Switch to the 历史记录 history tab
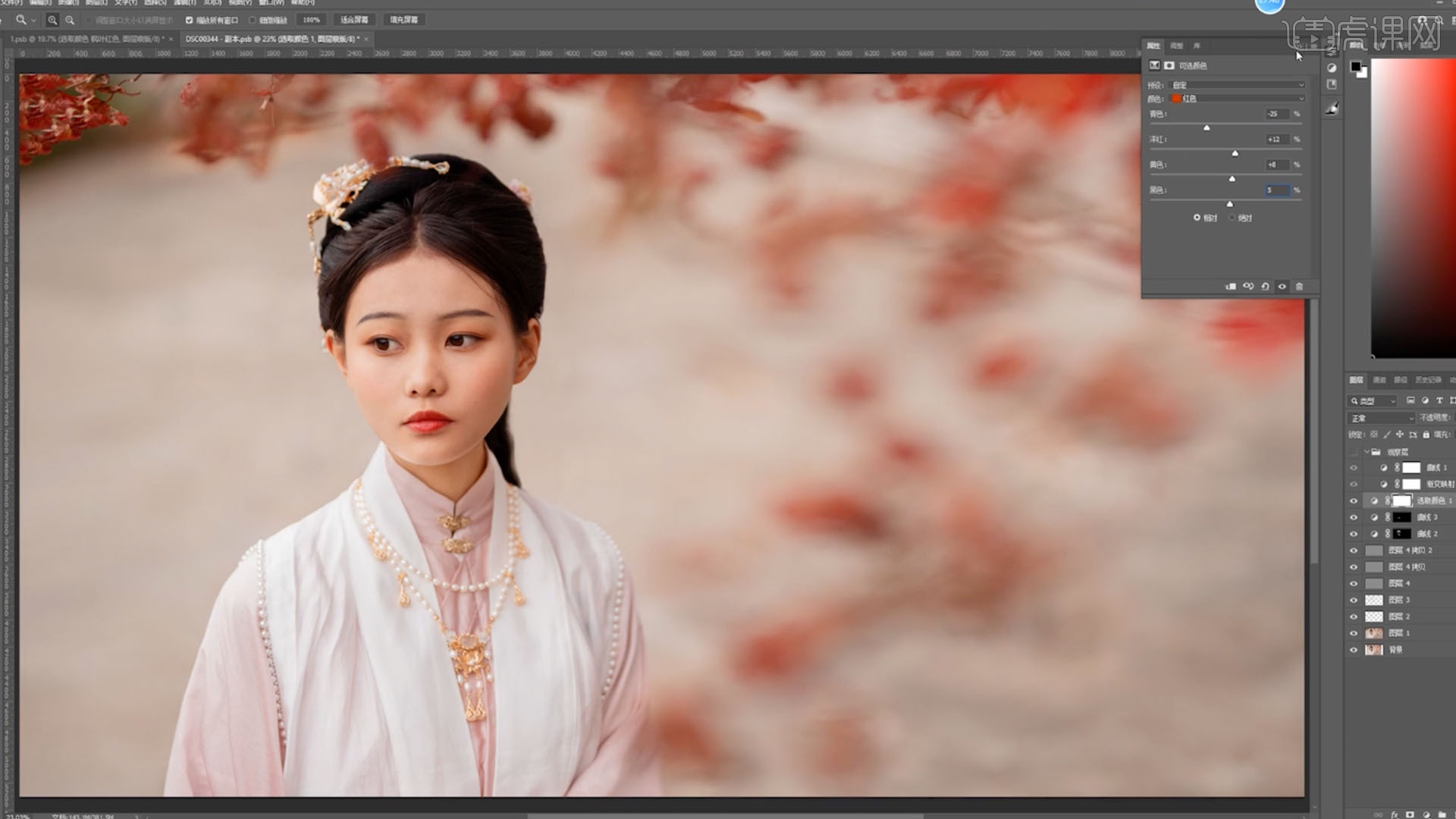The height and width of the screenshot is (819, 1456). coord(1428,380)
